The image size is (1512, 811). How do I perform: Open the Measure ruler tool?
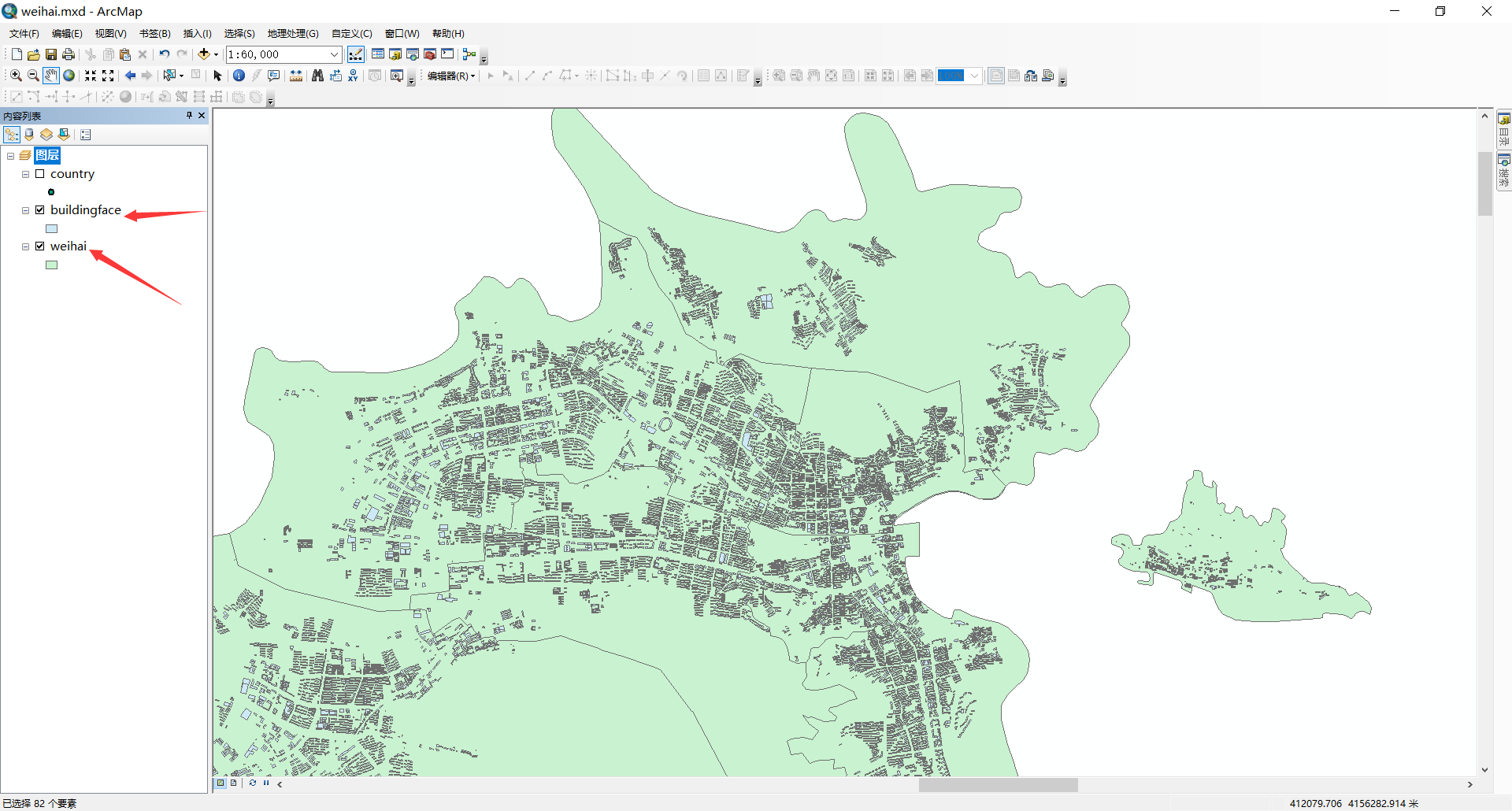(296, 76)
